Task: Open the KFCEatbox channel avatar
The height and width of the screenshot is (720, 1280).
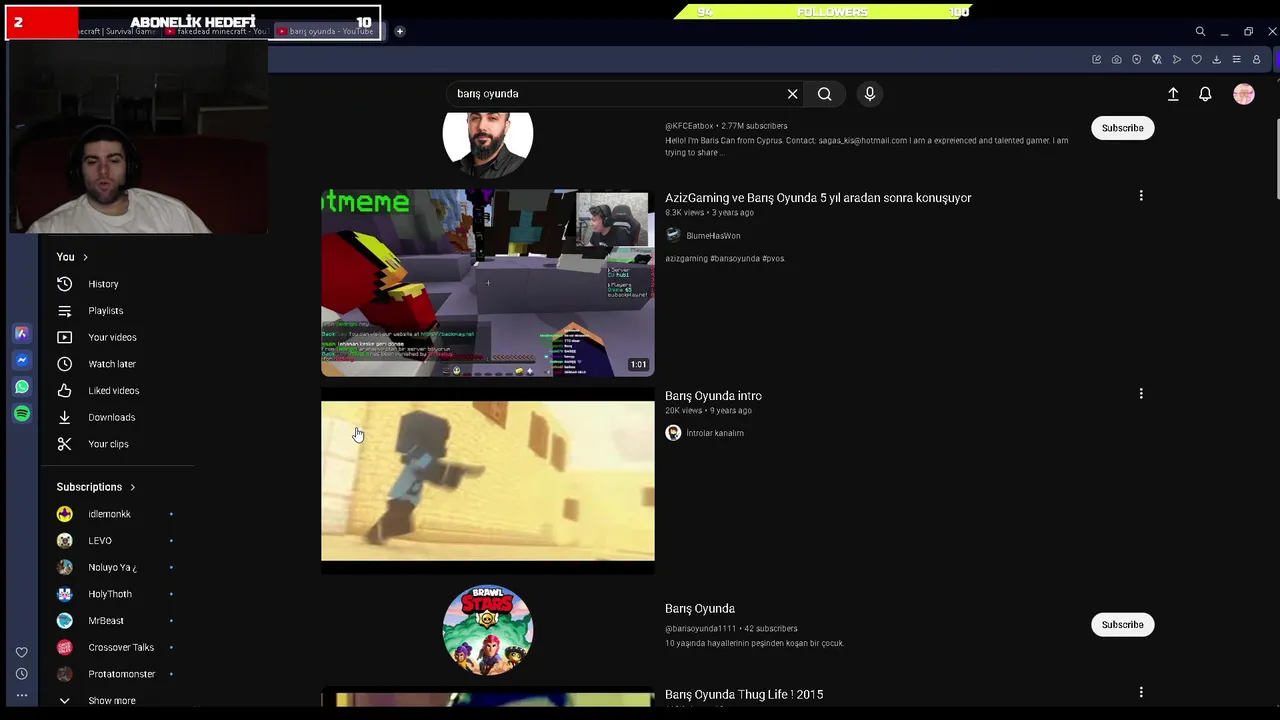Action: tap(488, 145)
